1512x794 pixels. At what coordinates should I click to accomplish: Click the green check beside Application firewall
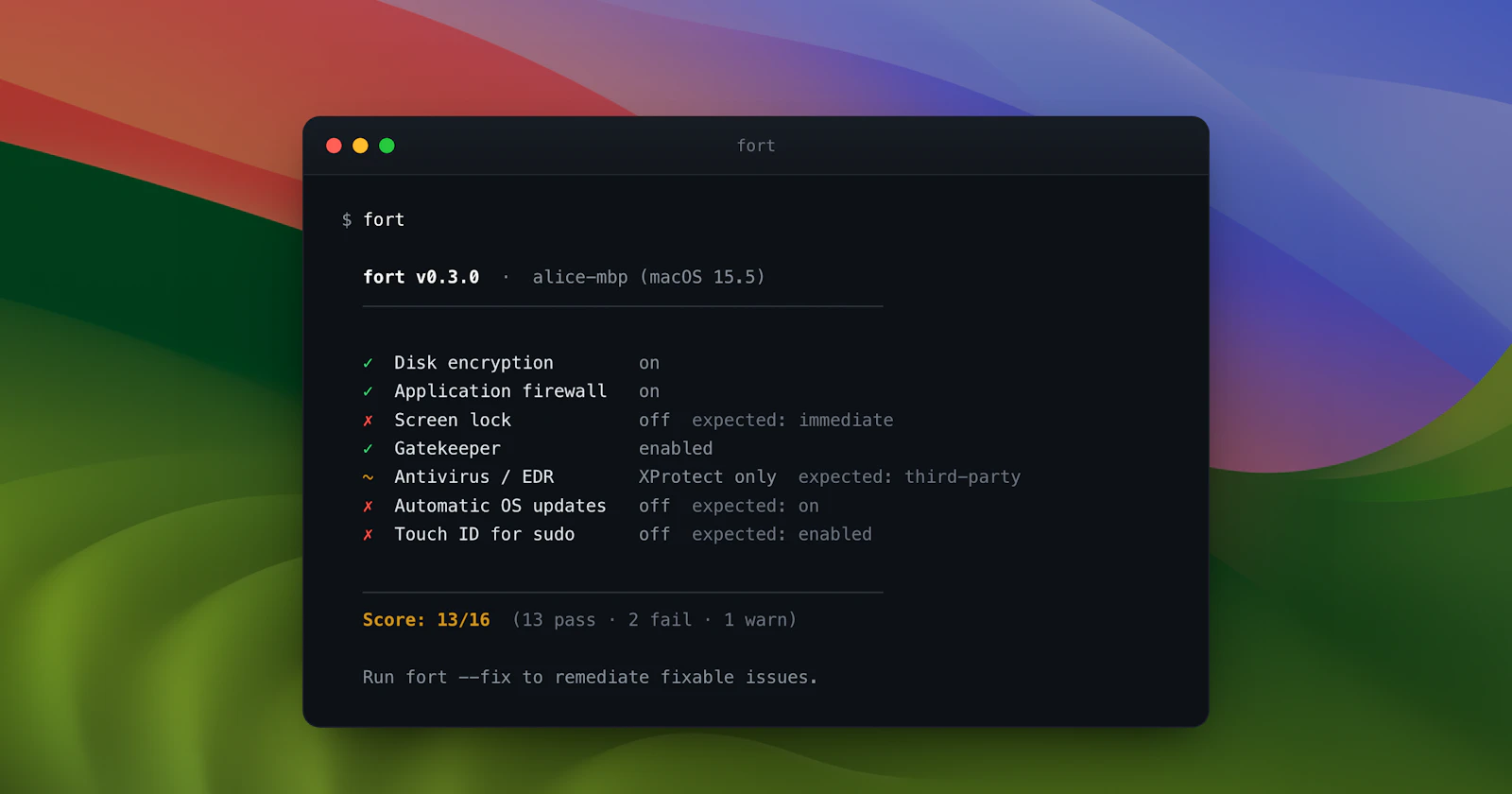(x=368, y=391)
